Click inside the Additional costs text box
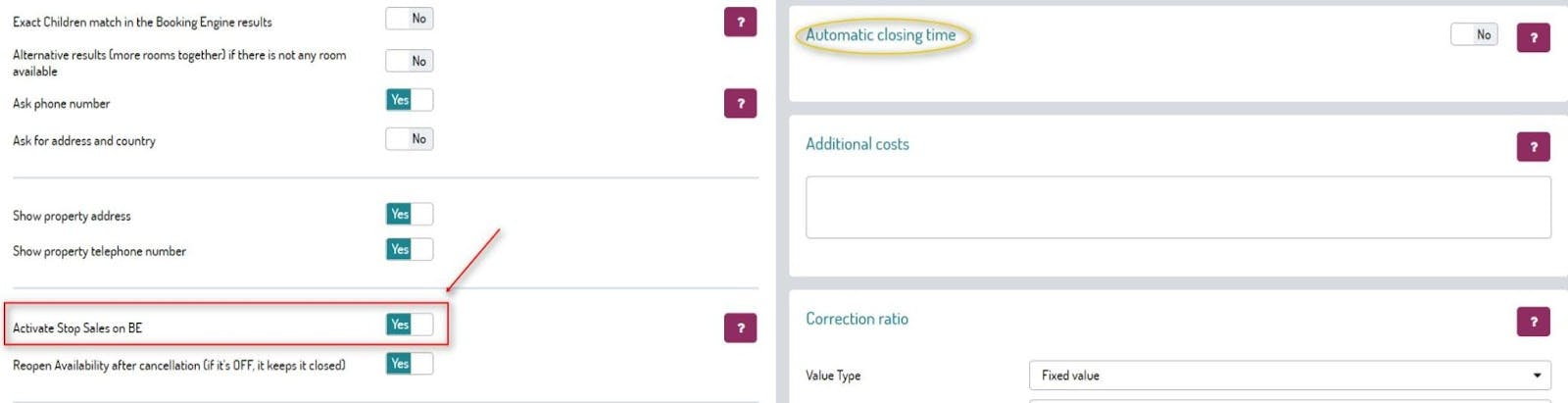Screen dimensions: 1568x403 1177,207
